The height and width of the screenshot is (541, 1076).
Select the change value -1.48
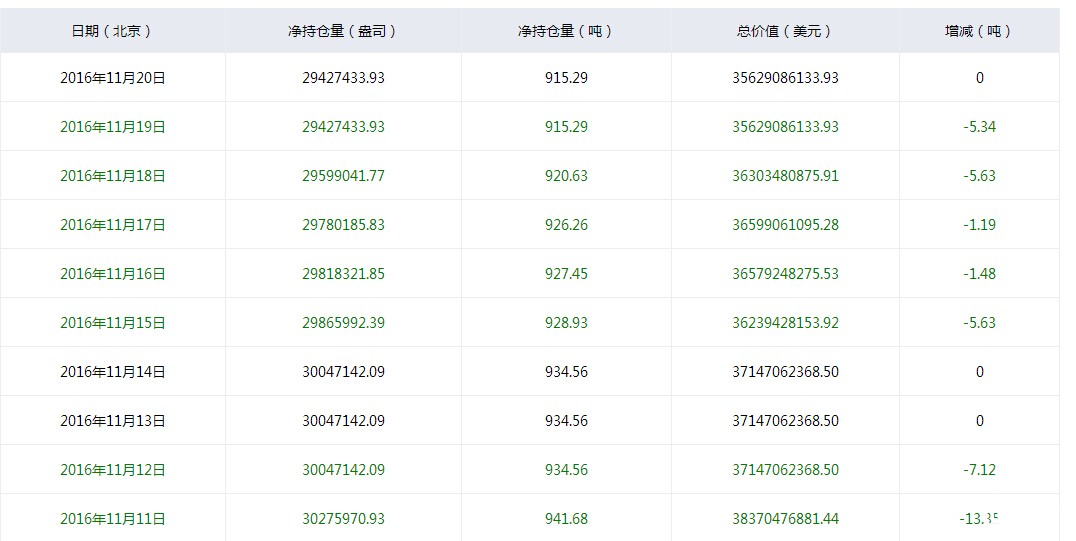click(x=978, y=274)
